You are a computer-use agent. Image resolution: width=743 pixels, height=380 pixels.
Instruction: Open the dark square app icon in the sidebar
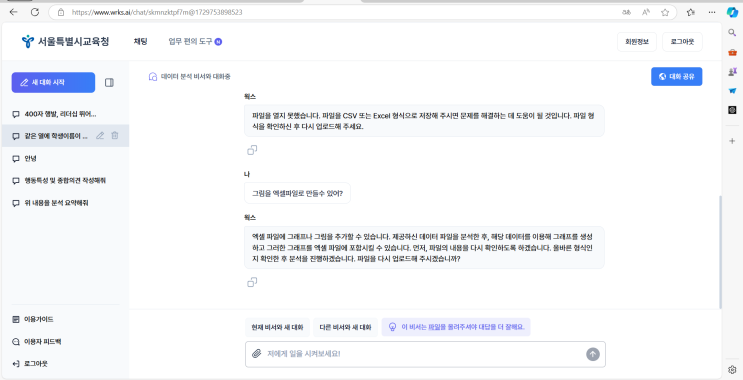[x=732, y=110]
